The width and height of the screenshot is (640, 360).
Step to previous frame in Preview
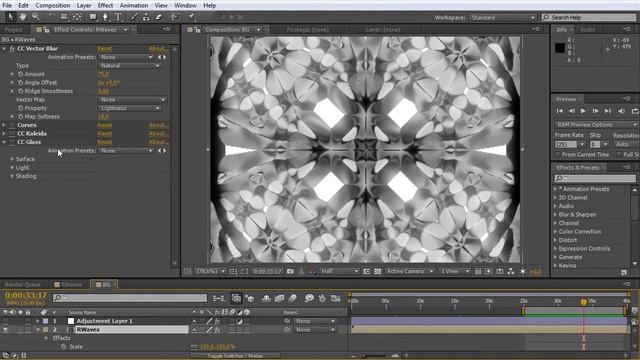click(572, 111)
